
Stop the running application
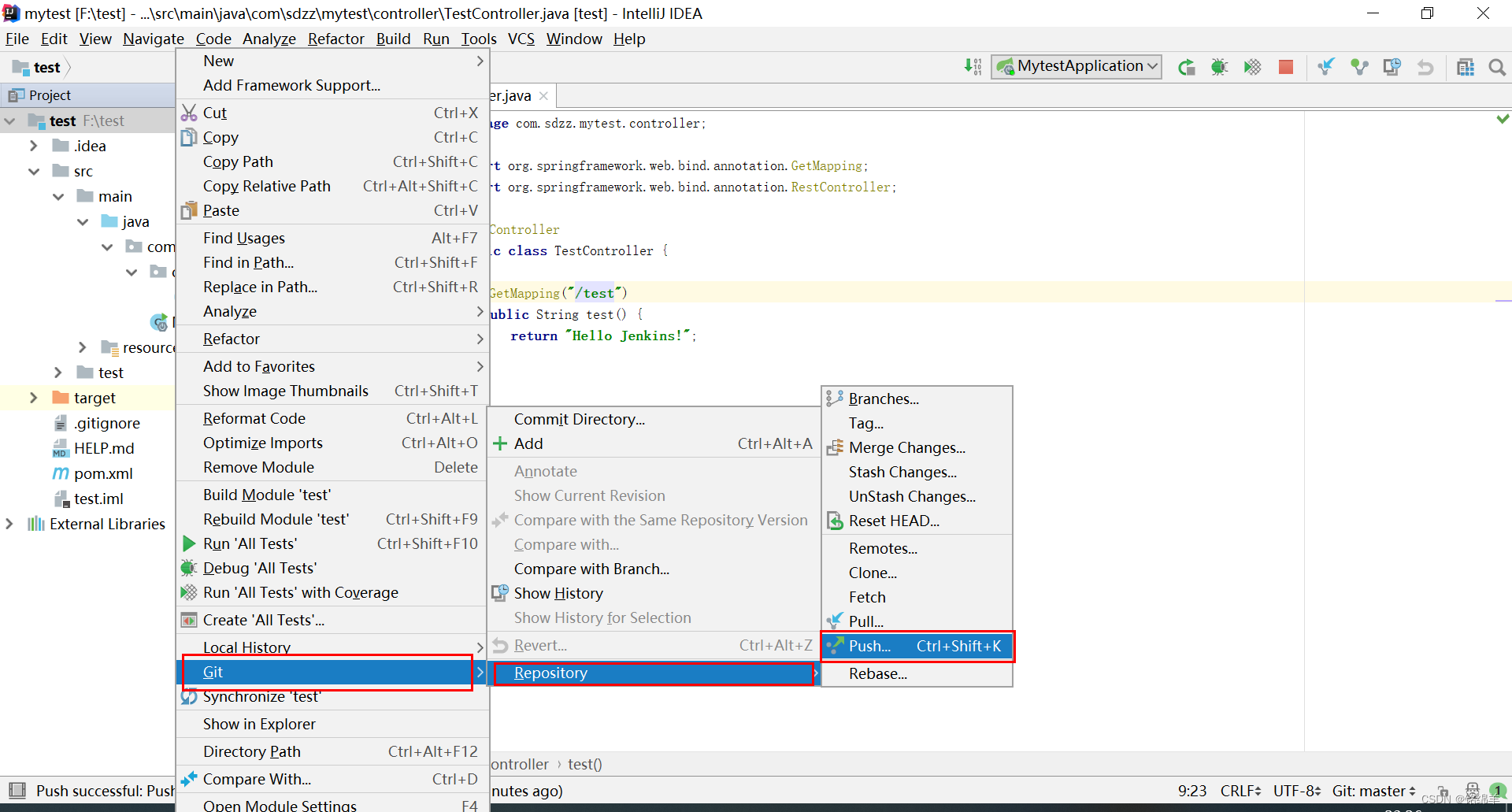point(1285,68)
